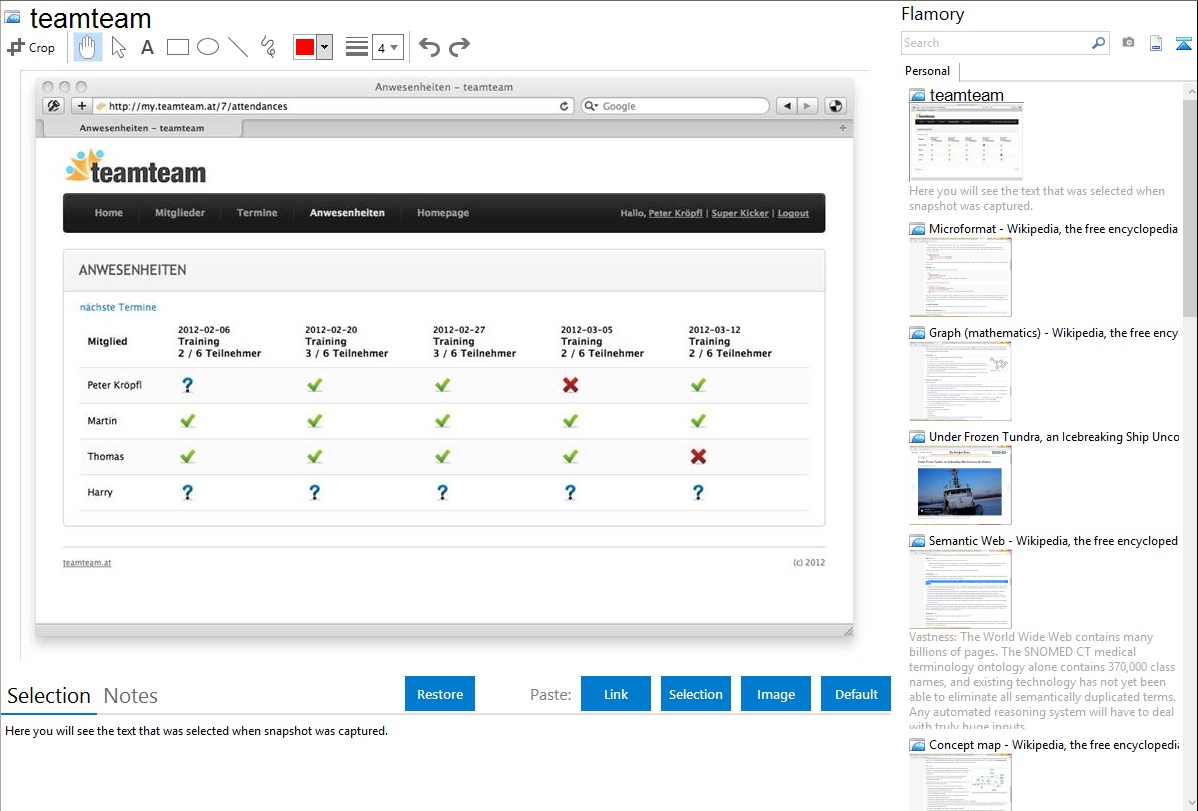1198x811 pixels.
Task: Click the blue upward arrow panel icon
Action: [x=1183, y=43]
